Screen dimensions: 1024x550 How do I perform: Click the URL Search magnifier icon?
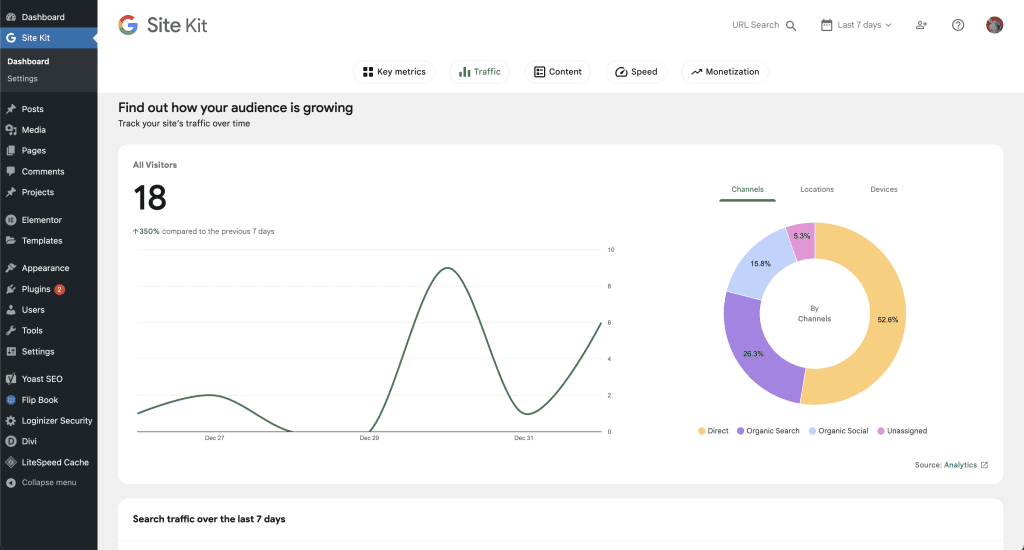pyautogui.click(x=791, y=25)
